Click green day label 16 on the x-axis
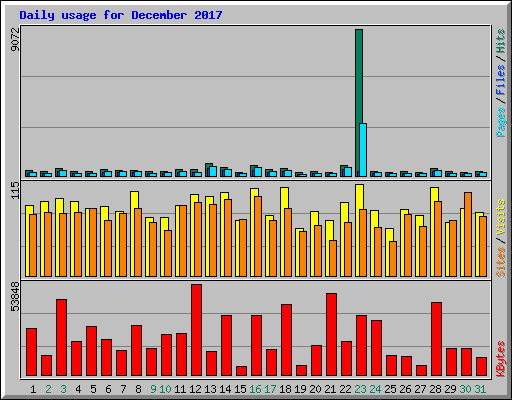512x400 pixels. [255, 389]
